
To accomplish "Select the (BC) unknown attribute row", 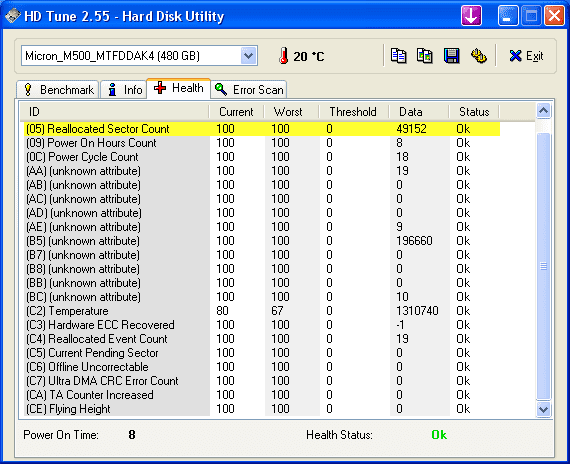I will (x=262, y=297).
